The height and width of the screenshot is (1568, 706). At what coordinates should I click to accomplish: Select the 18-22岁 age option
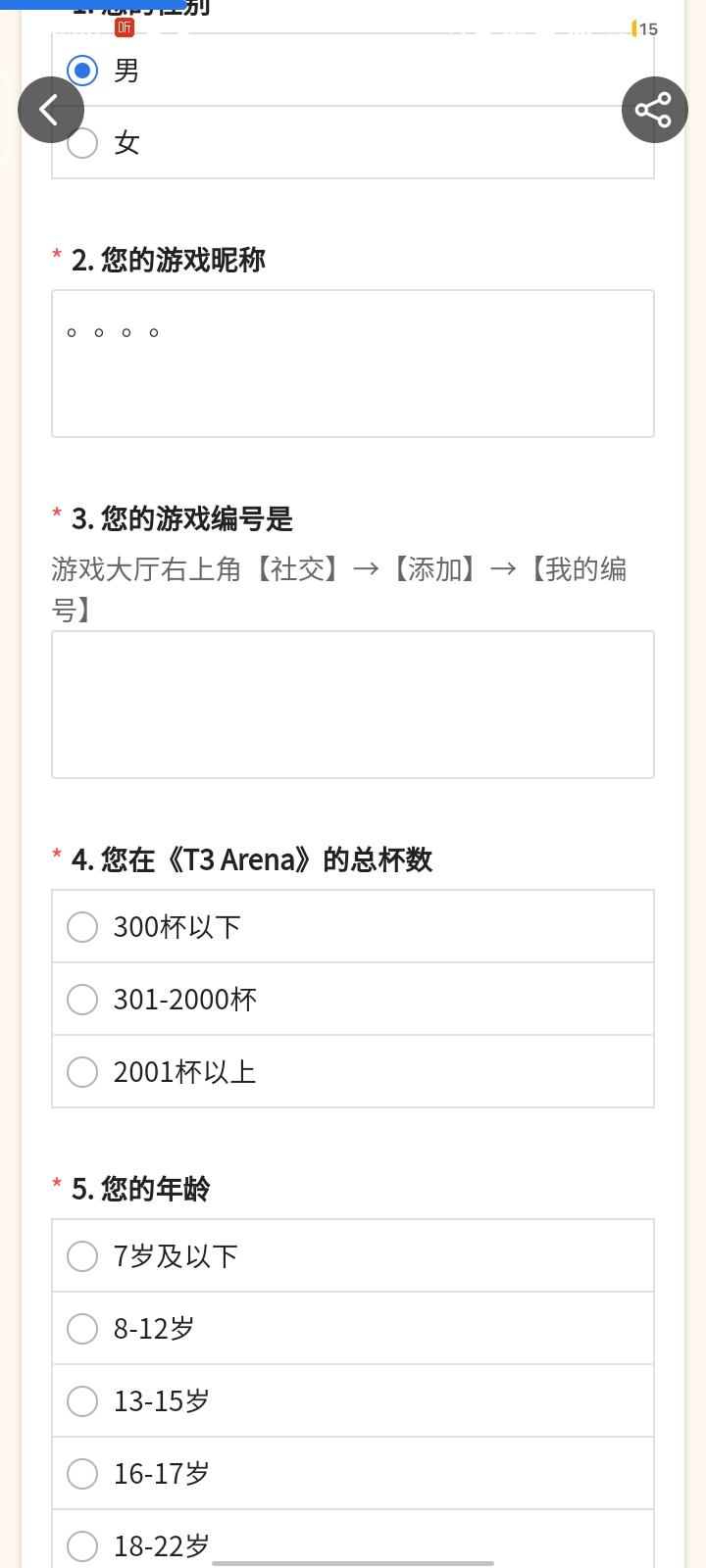[x=82, y=1545]
